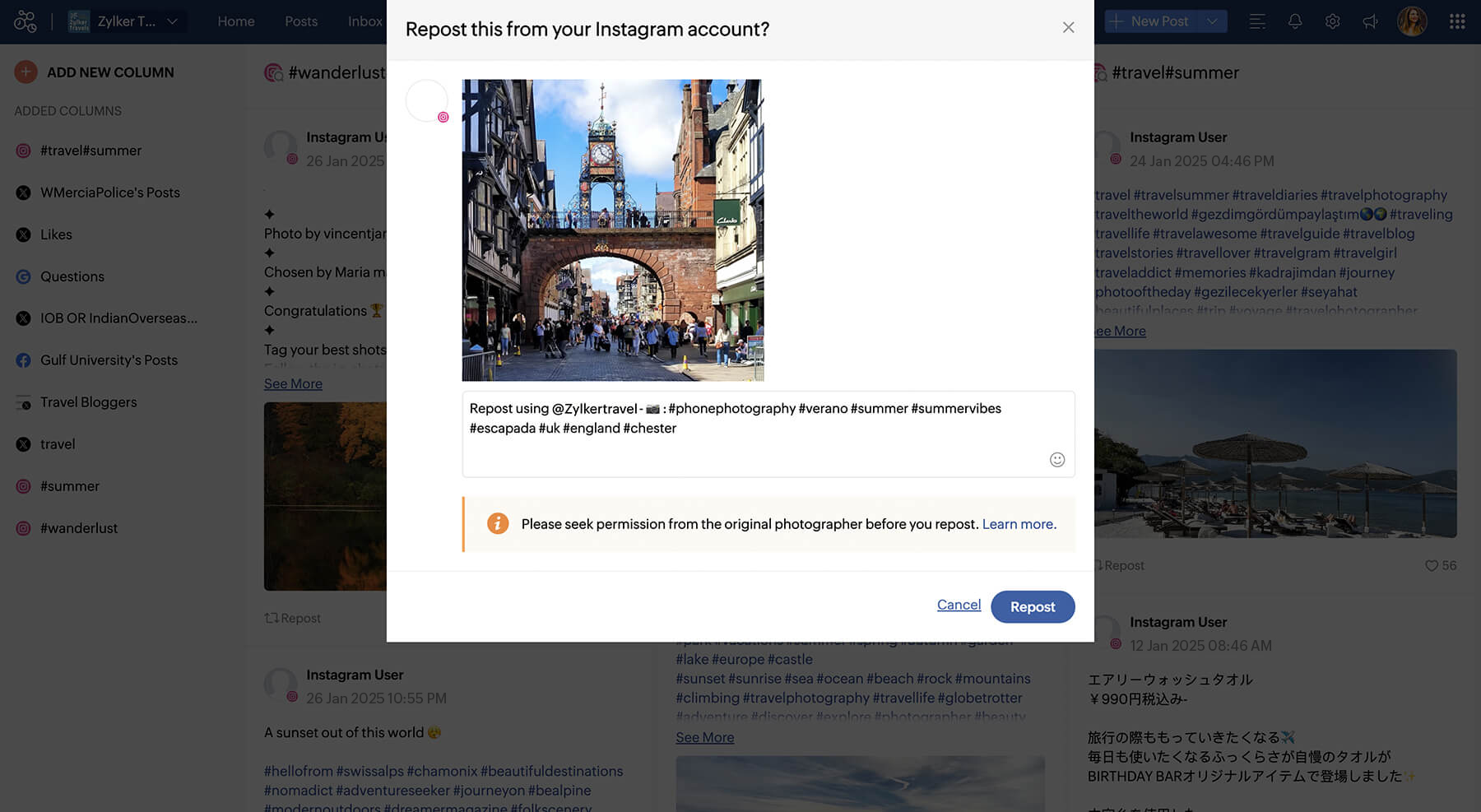This screenshot has height=812, width=1481.
Task: Click inside the repost caption text box
Action: pos(757,444)
